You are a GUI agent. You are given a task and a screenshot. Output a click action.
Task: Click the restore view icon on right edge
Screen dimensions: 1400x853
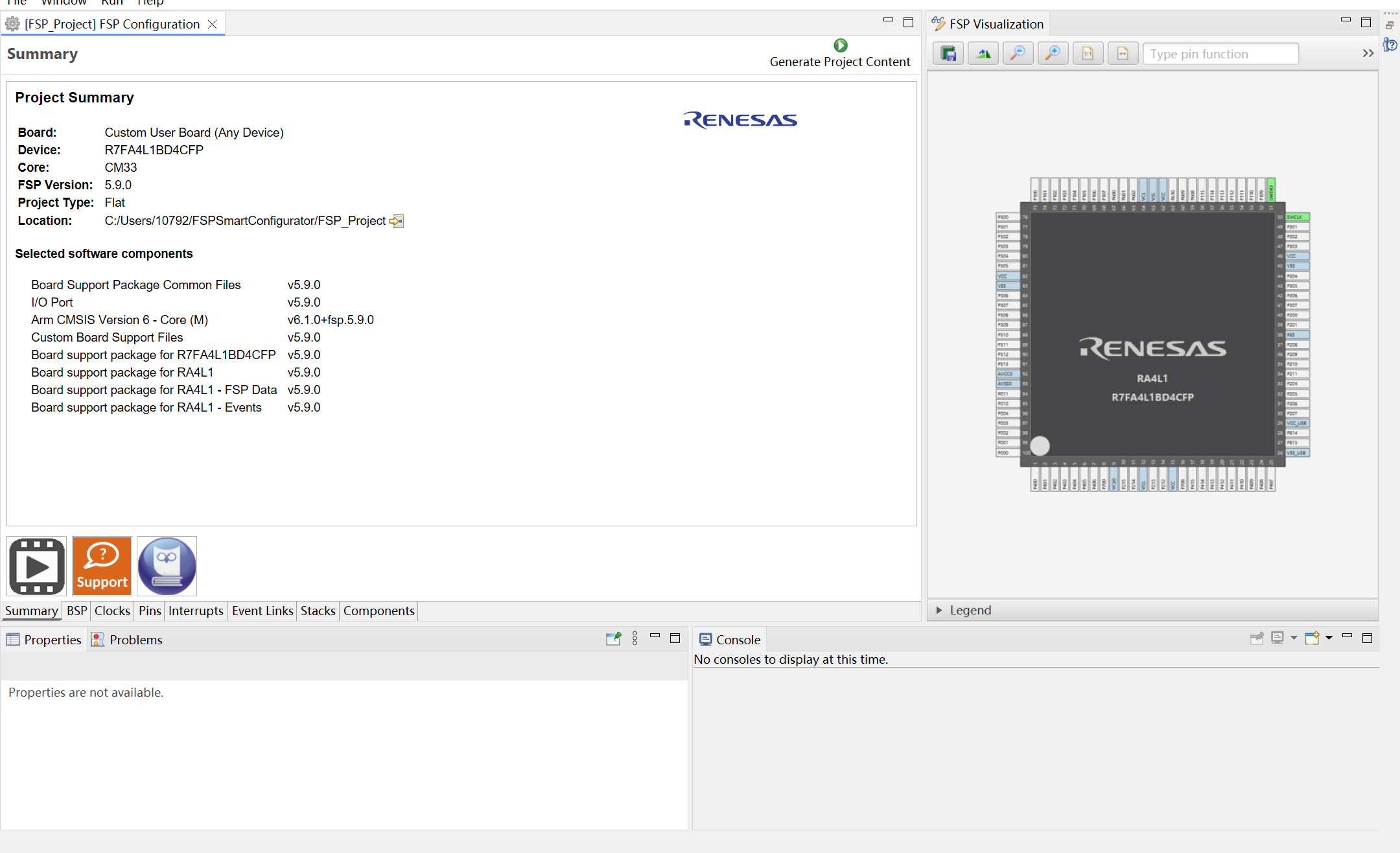1390,25
